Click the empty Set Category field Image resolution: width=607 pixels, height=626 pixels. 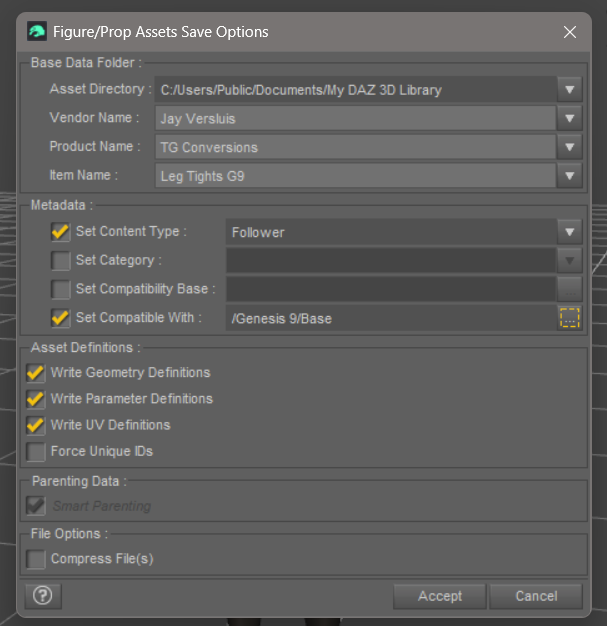(x=391, y=260)
